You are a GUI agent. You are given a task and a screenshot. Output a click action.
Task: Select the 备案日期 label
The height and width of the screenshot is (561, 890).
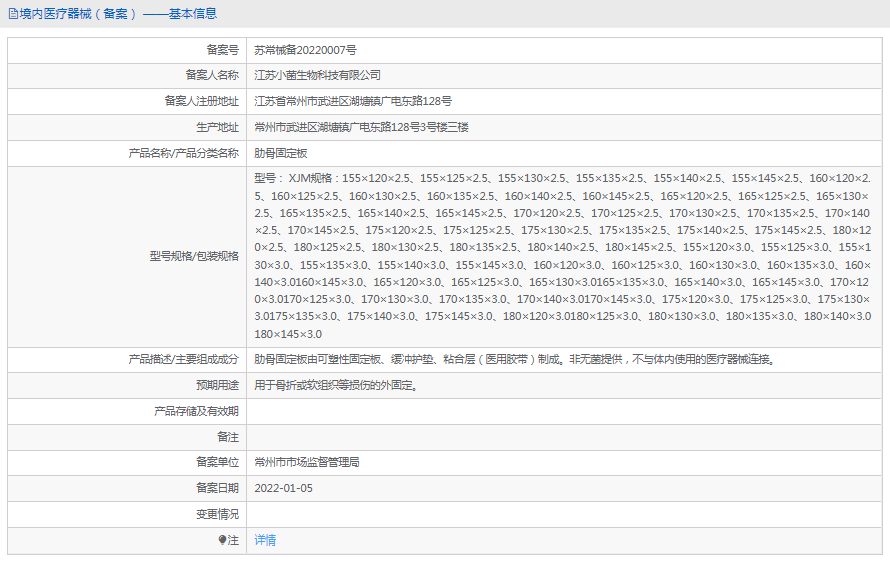point(217,488)
